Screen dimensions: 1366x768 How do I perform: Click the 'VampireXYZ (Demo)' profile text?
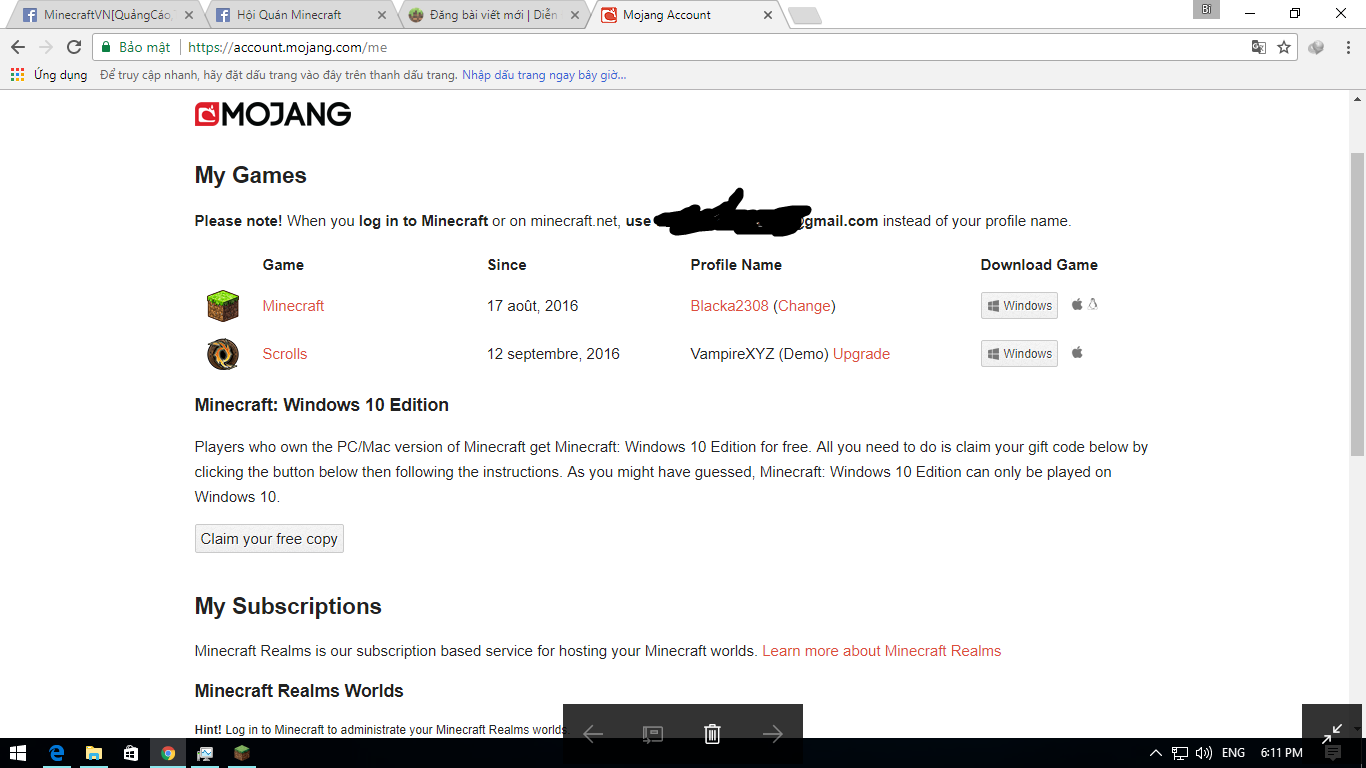(760, 354)
